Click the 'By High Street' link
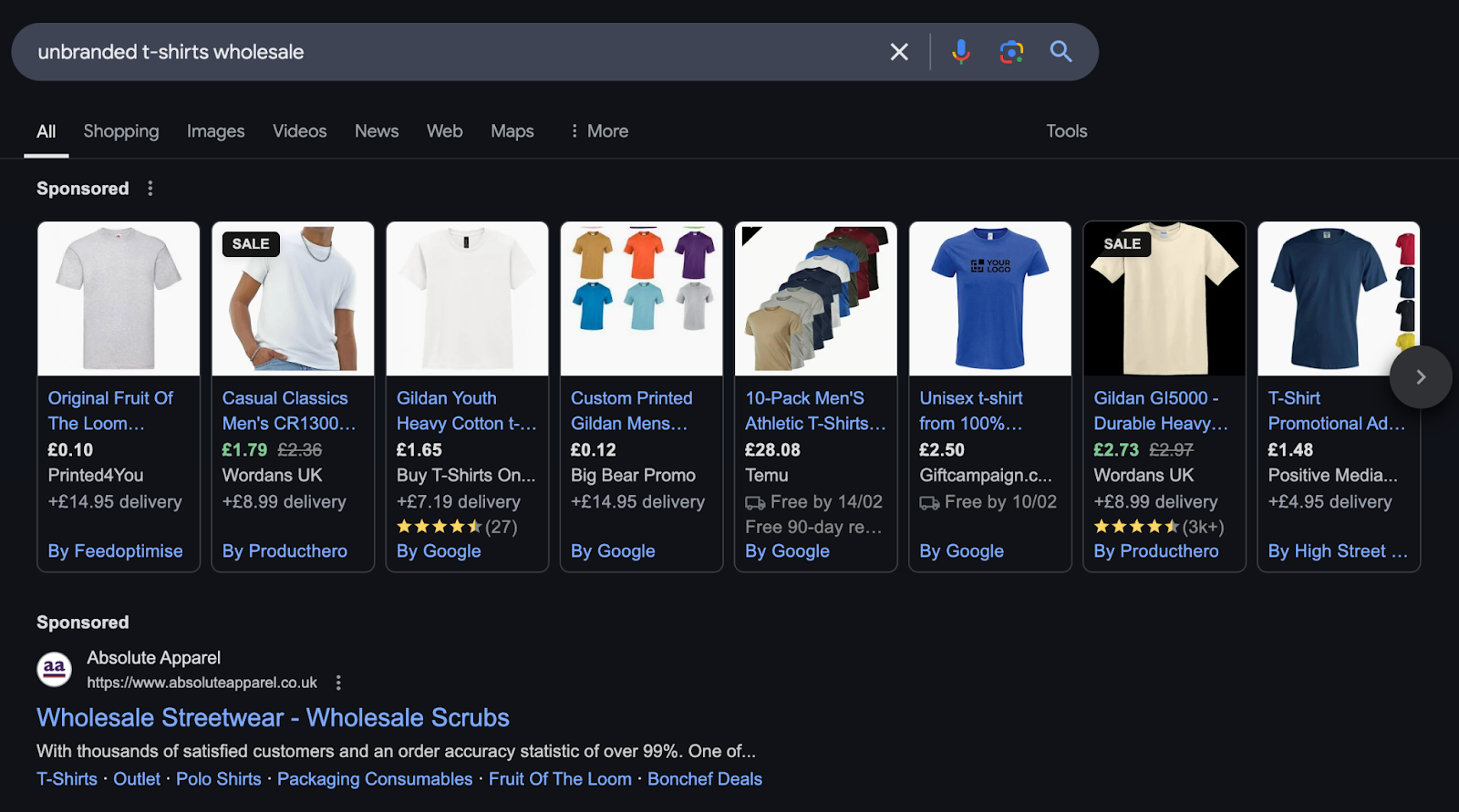This screenshot has width=1459, height=812. tap(1338, 551)
